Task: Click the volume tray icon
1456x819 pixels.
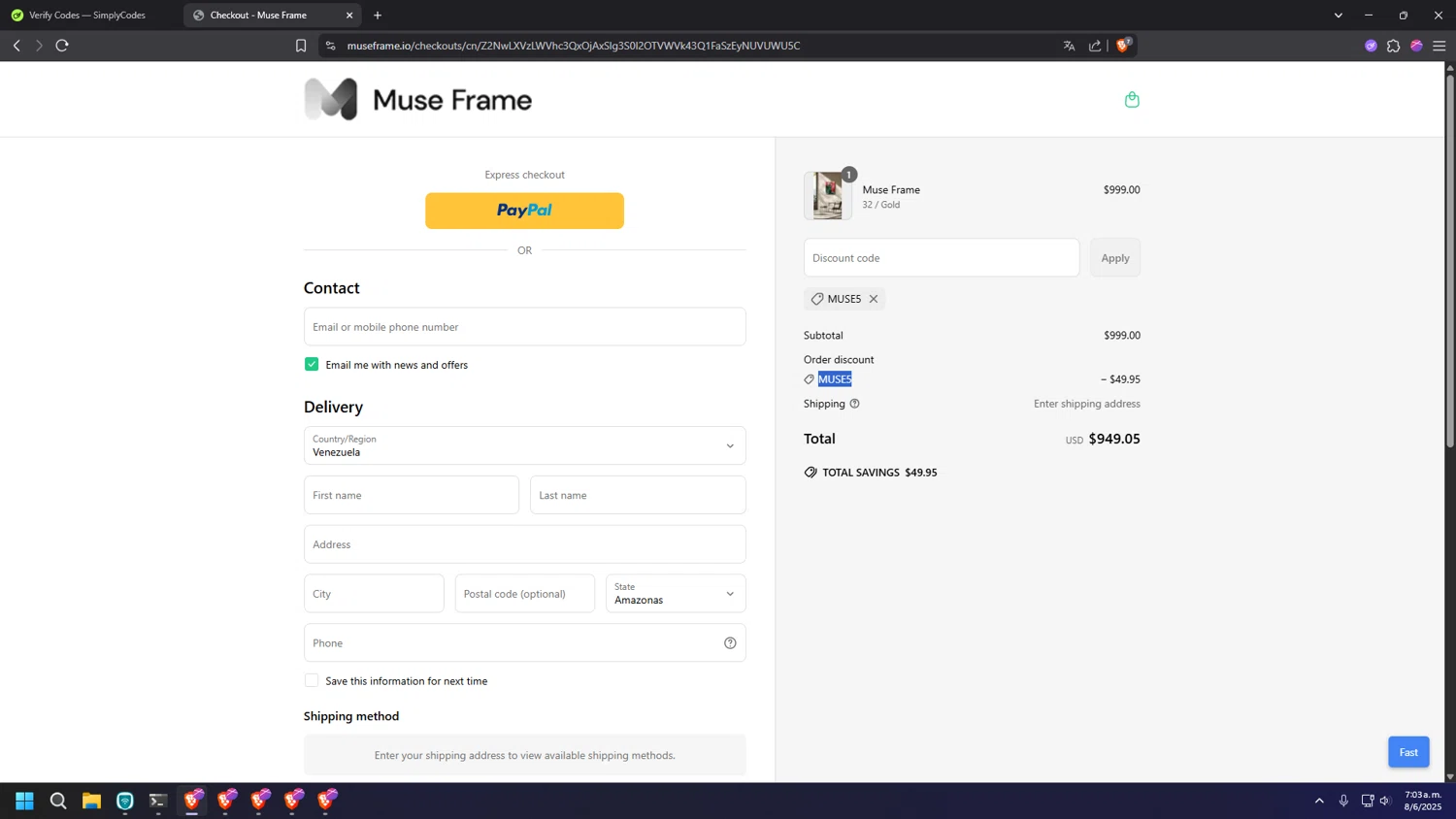Action: pos(1385,801)
